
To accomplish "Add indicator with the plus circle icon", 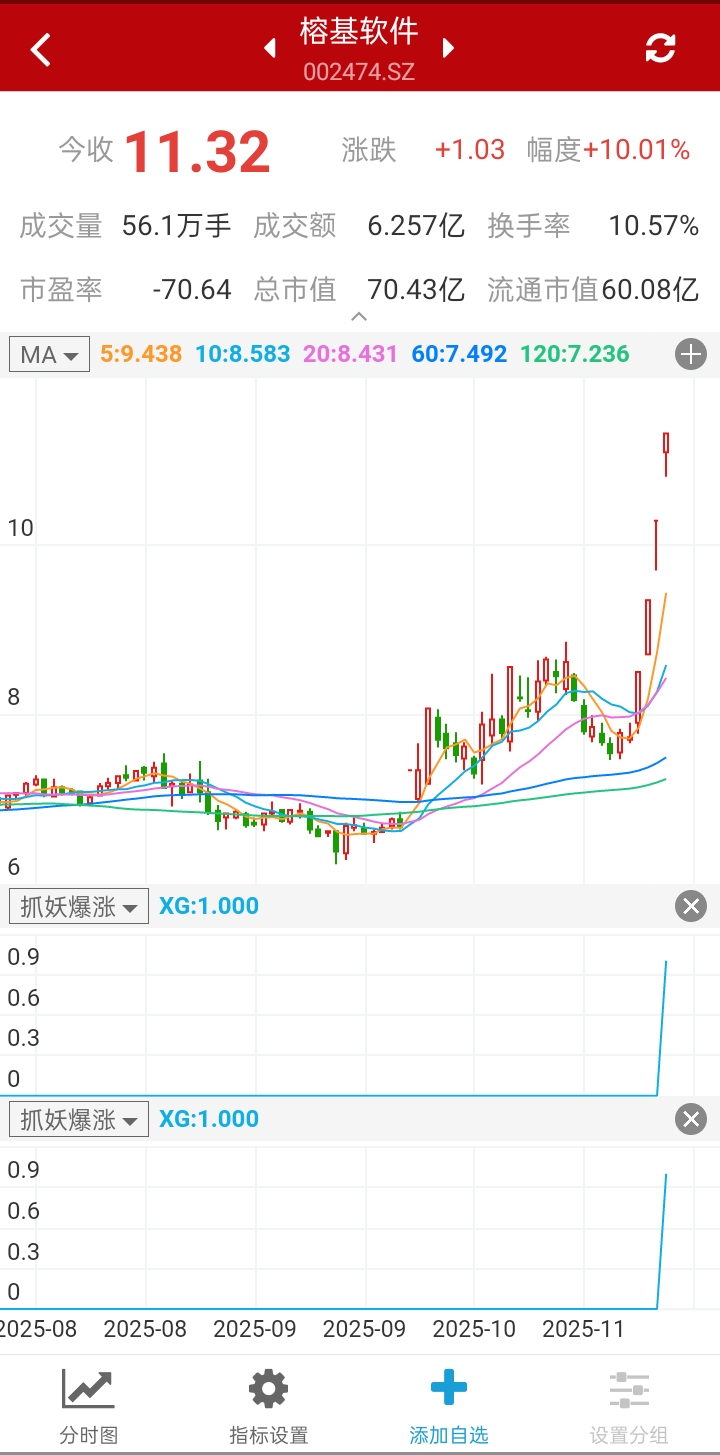I will click(x=691, y=354).
